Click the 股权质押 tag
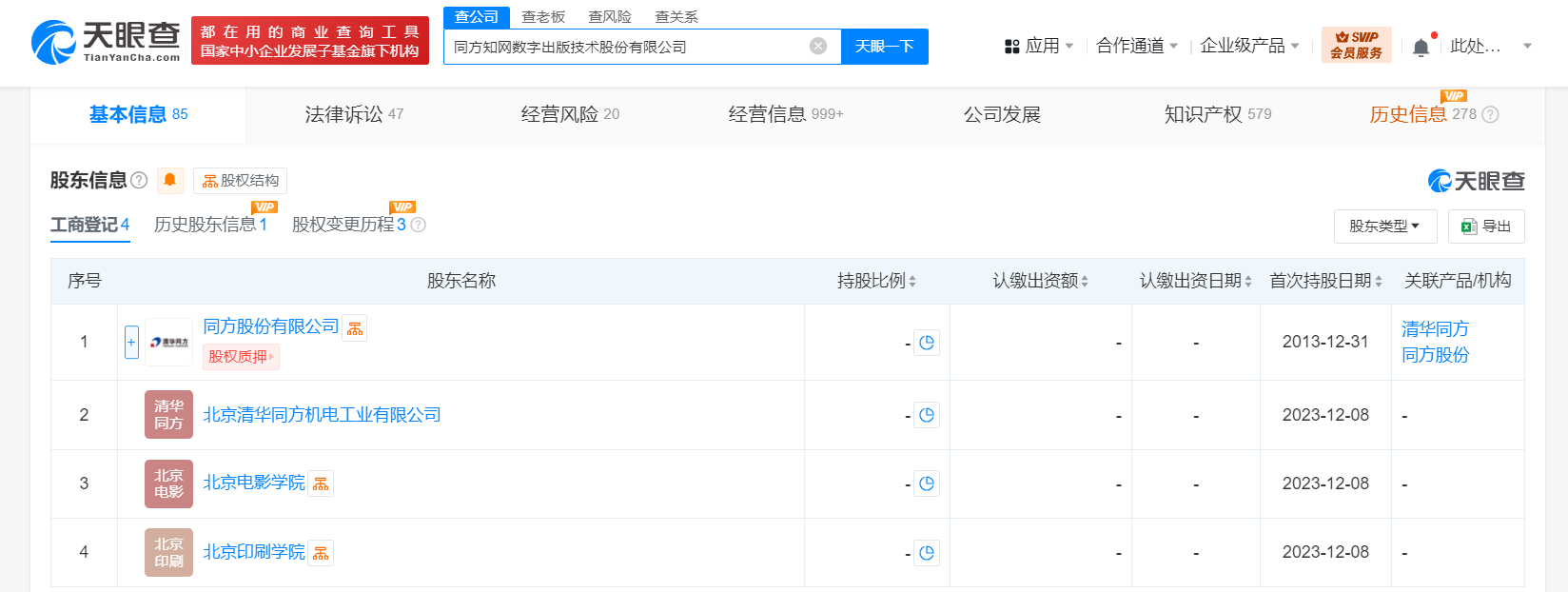The width and height of the screenshot is (1568, 592). click(241, 357)
